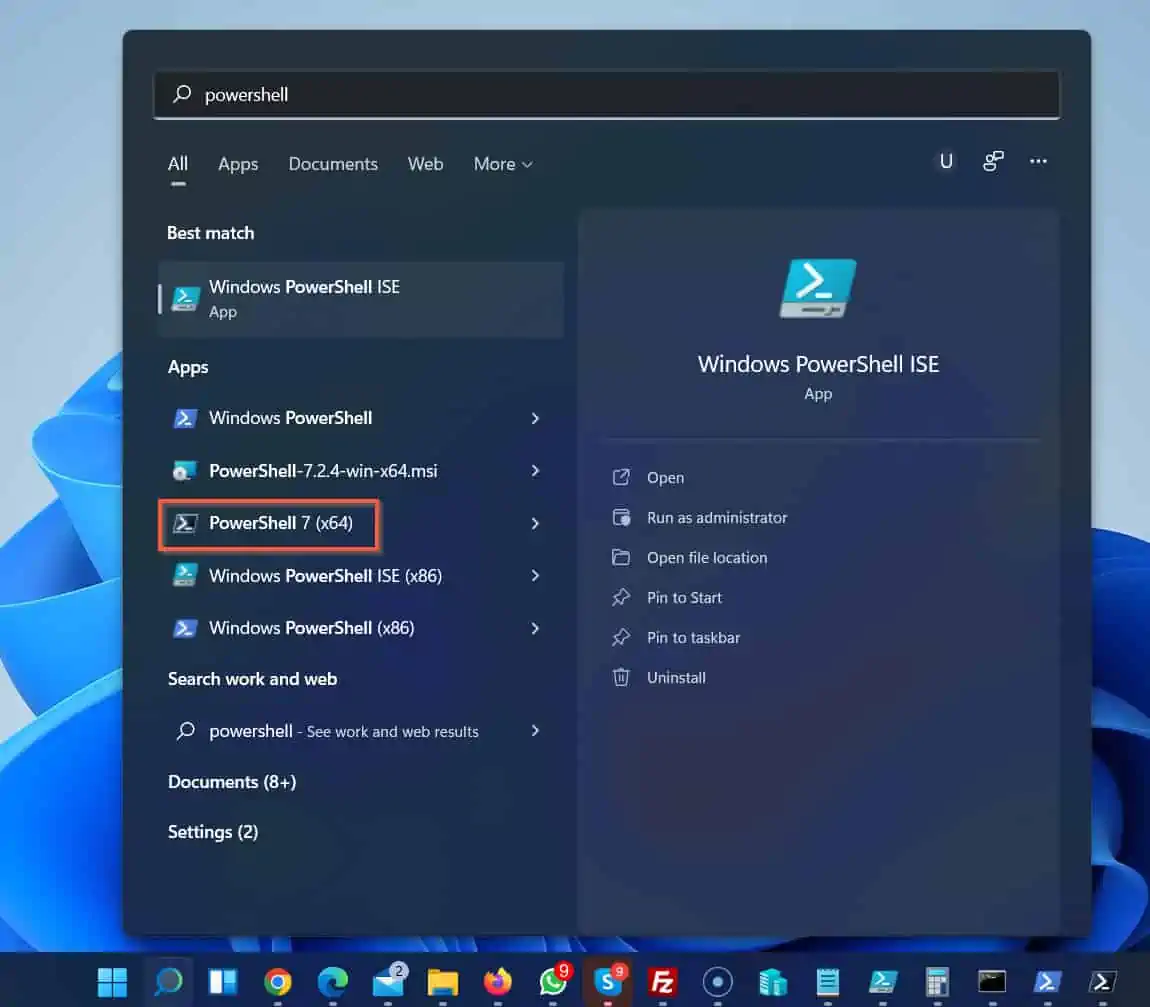Click the three-dot options icon in search
The image size is (1150, 1007).
[x=1038, y=161]
